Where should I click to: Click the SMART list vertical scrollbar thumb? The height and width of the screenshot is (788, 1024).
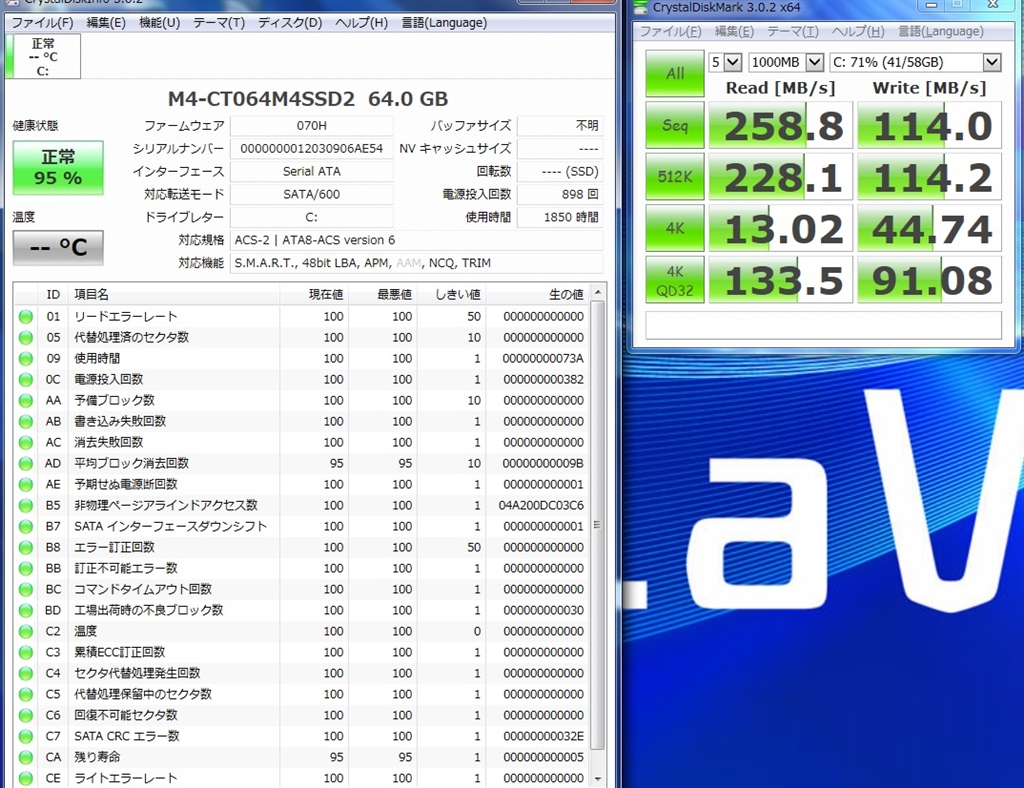pos(598,526)
